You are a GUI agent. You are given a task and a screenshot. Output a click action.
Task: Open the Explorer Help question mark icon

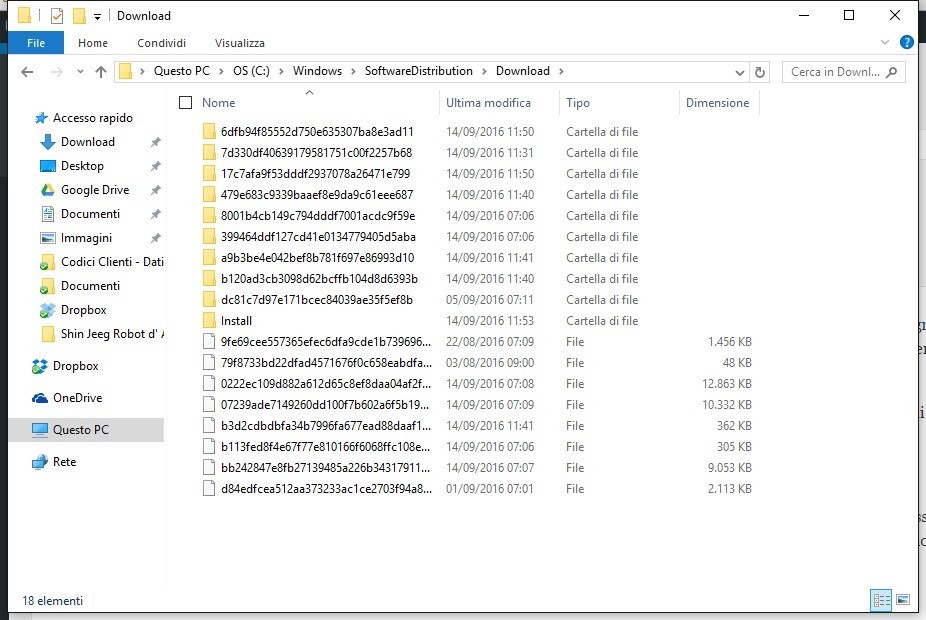(906, 43)
